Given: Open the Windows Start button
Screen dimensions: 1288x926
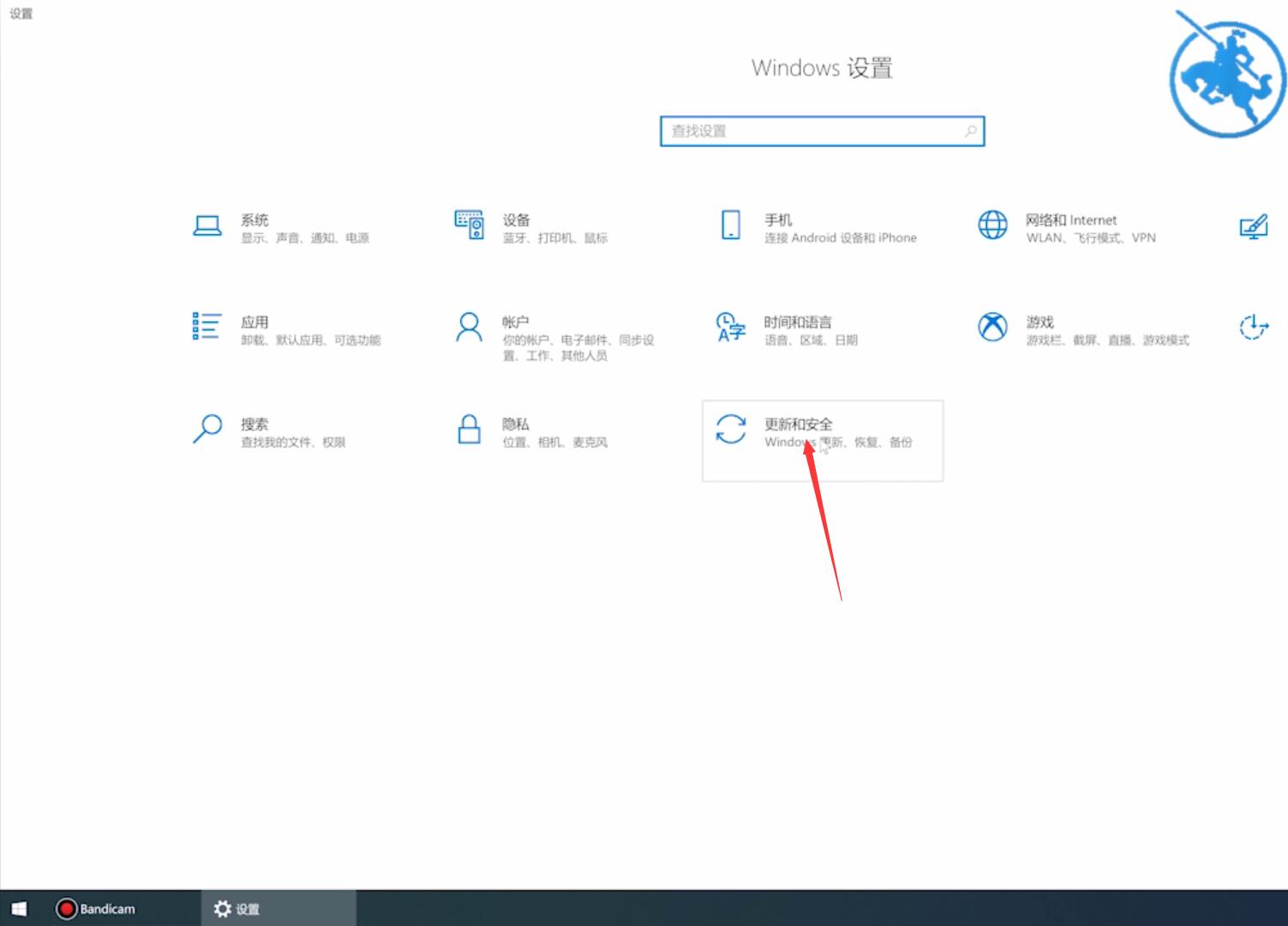Looking at the screenshot, I should [x=19, y=909].
